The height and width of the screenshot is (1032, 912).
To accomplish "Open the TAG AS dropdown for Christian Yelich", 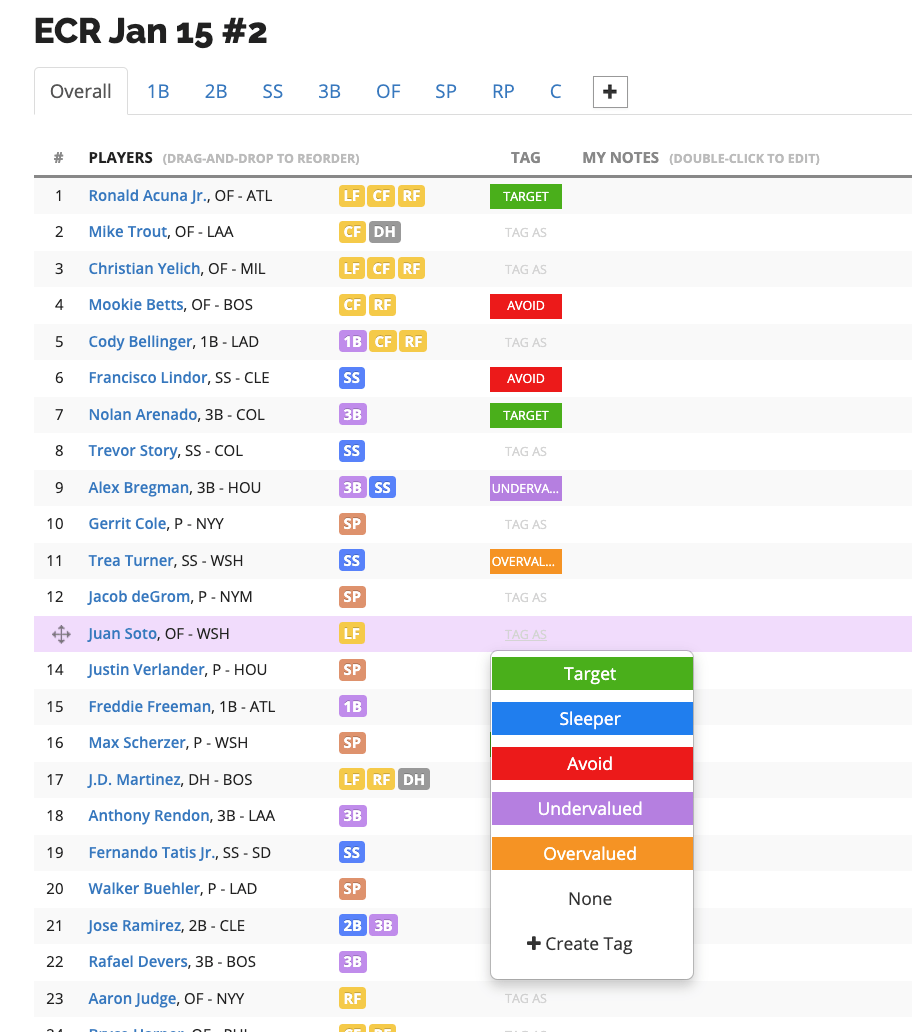I will 525,269.
